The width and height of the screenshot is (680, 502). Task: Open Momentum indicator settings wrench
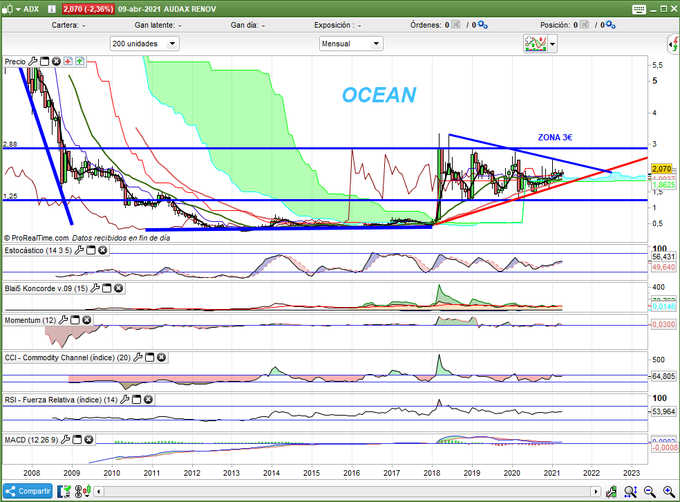tap(63, 320)
